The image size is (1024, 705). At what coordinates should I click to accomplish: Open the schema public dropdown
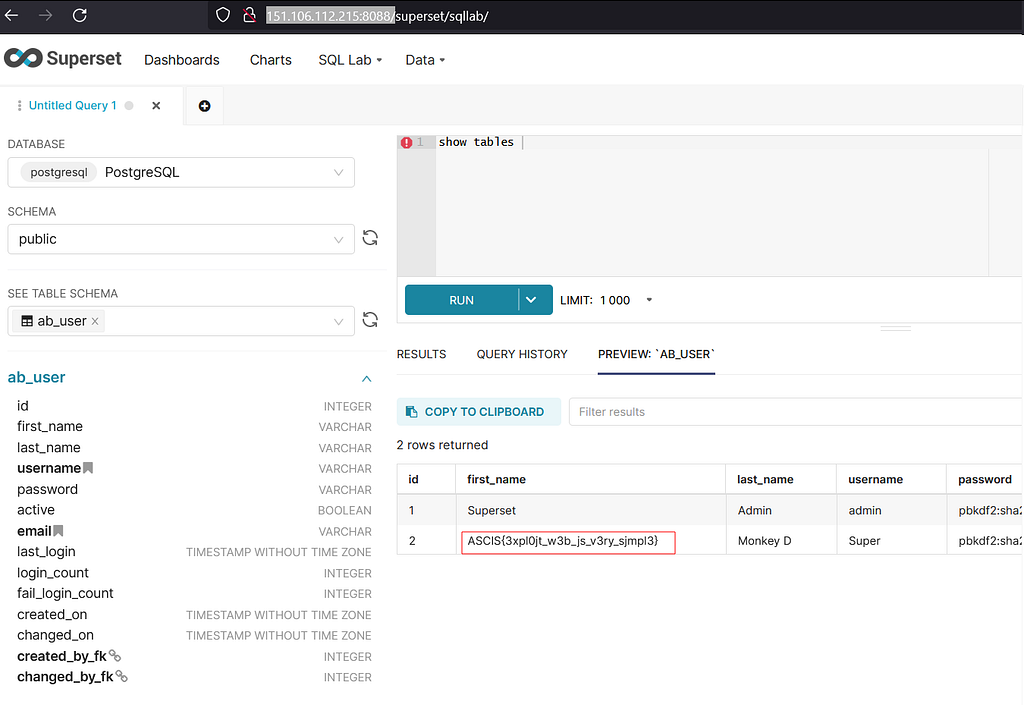point(181,239)
